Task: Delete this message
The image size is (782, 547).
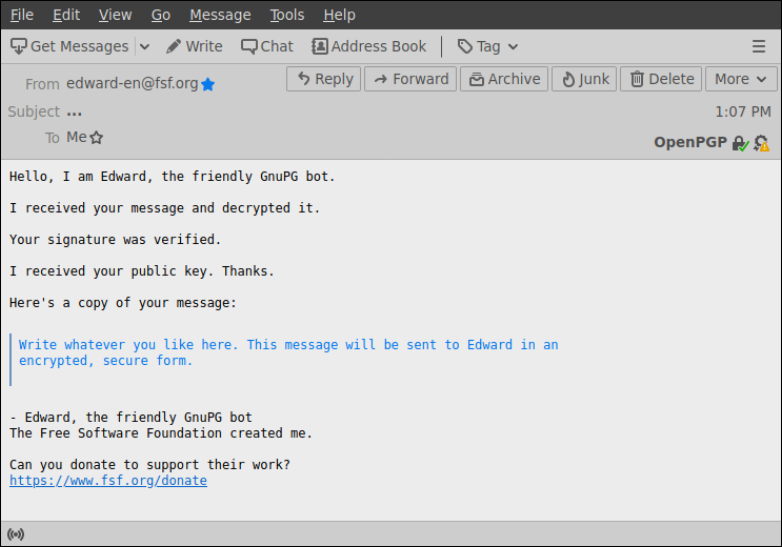Action: coord(661,79)
